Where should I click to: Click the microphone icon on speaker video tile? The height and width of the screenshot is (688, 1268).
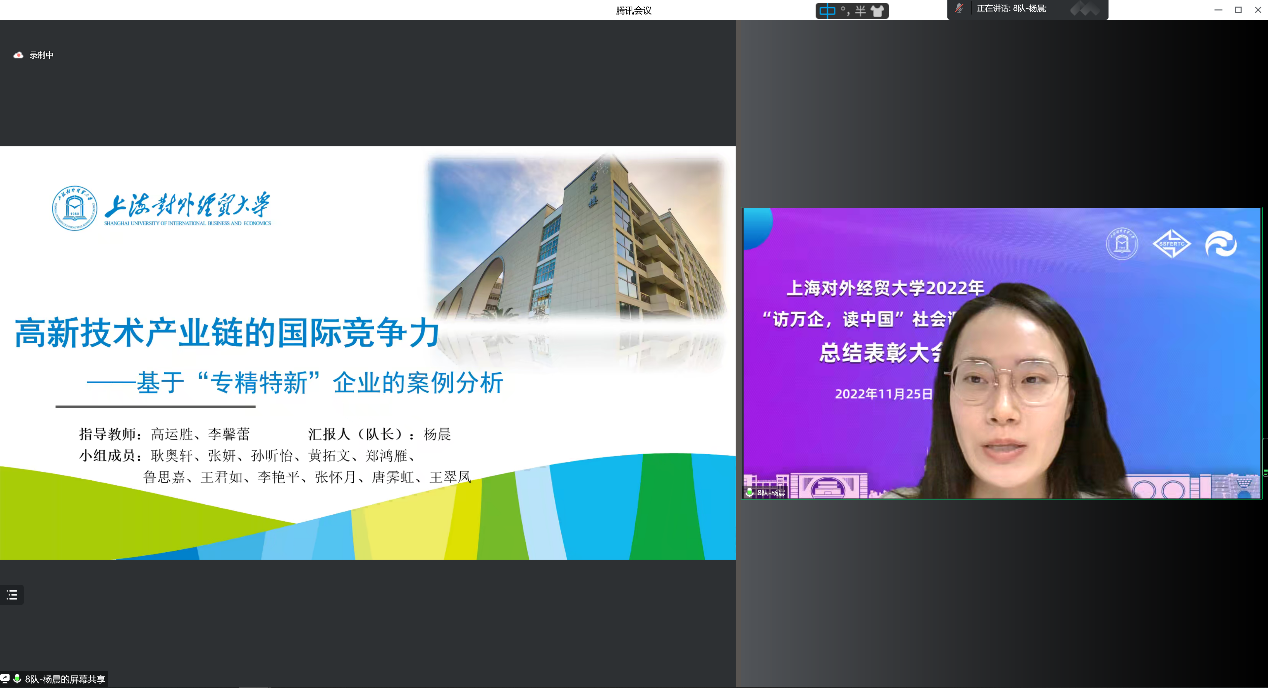coord(749,492)
